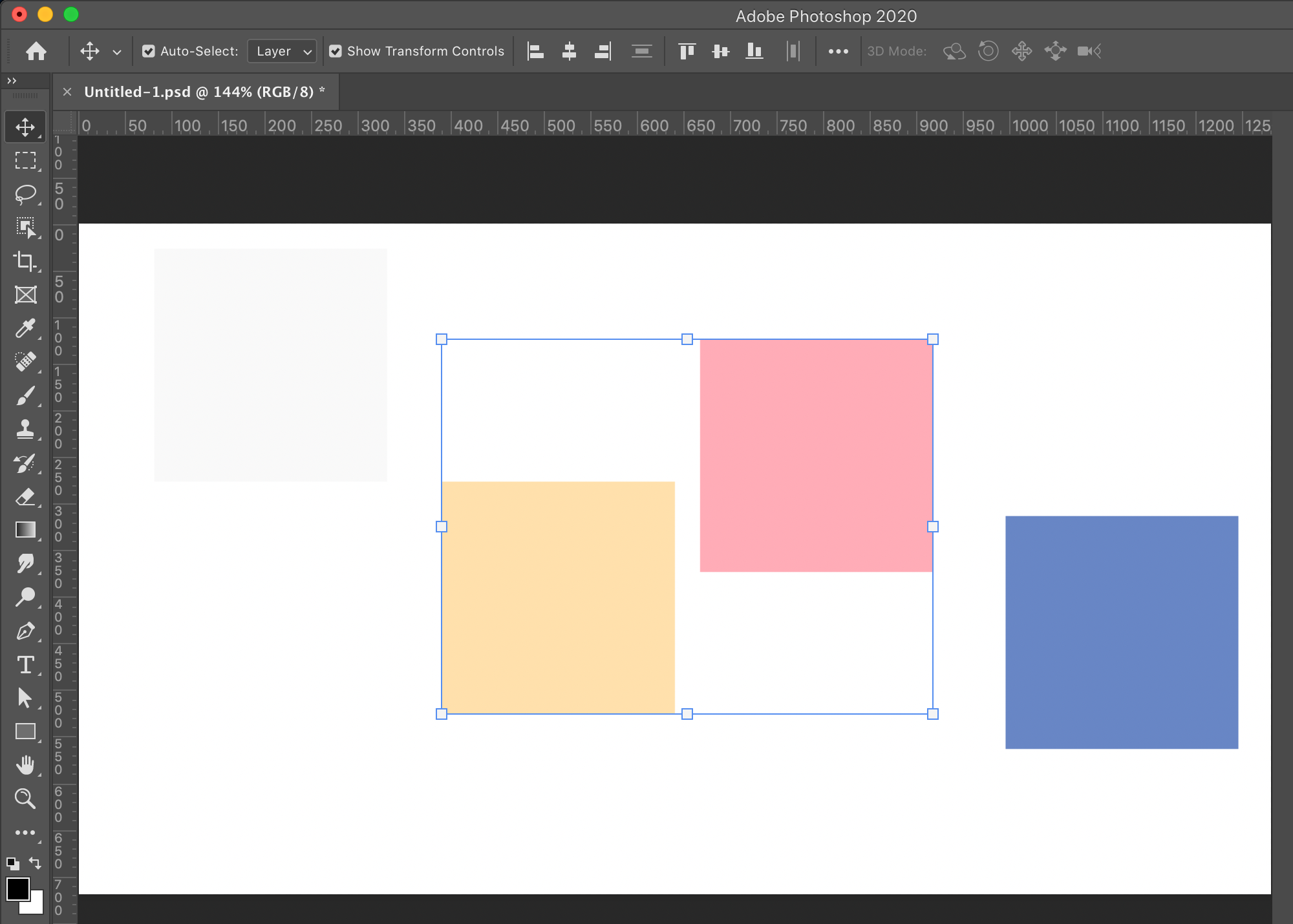Click the Align left edges icon

point(535,51)
